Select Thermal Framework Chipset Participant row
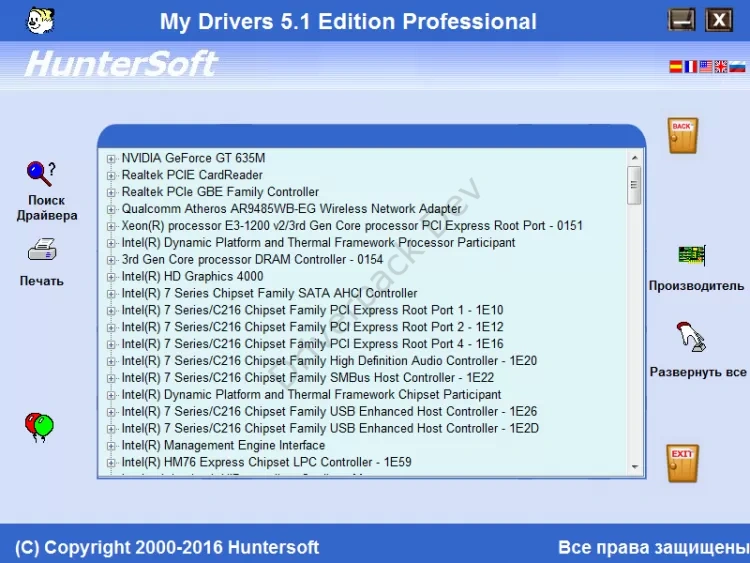This screenshot has height=563, width=750. click(311, 394)
